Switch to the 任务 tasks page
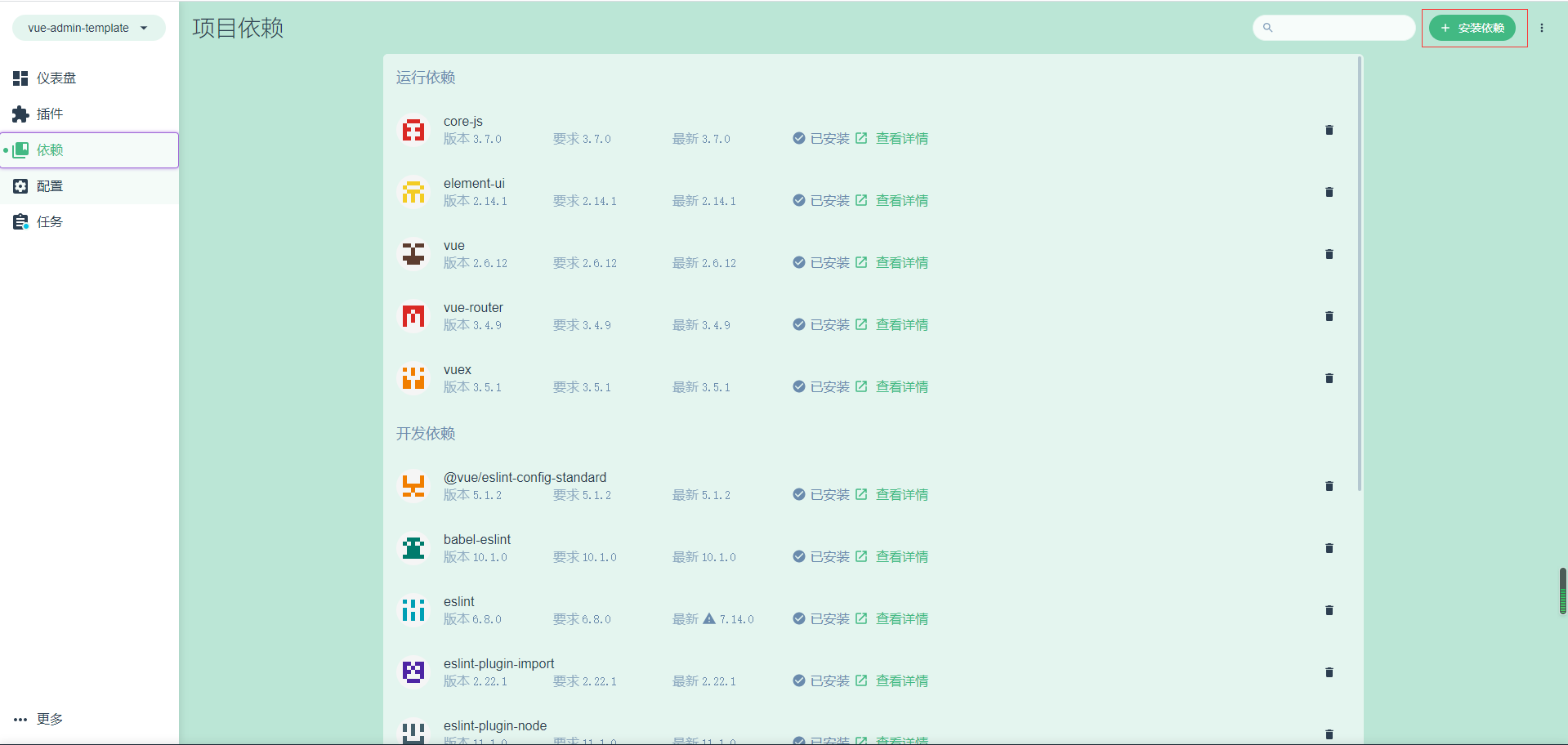The image size is (1568, 745). tap(89, 222)
